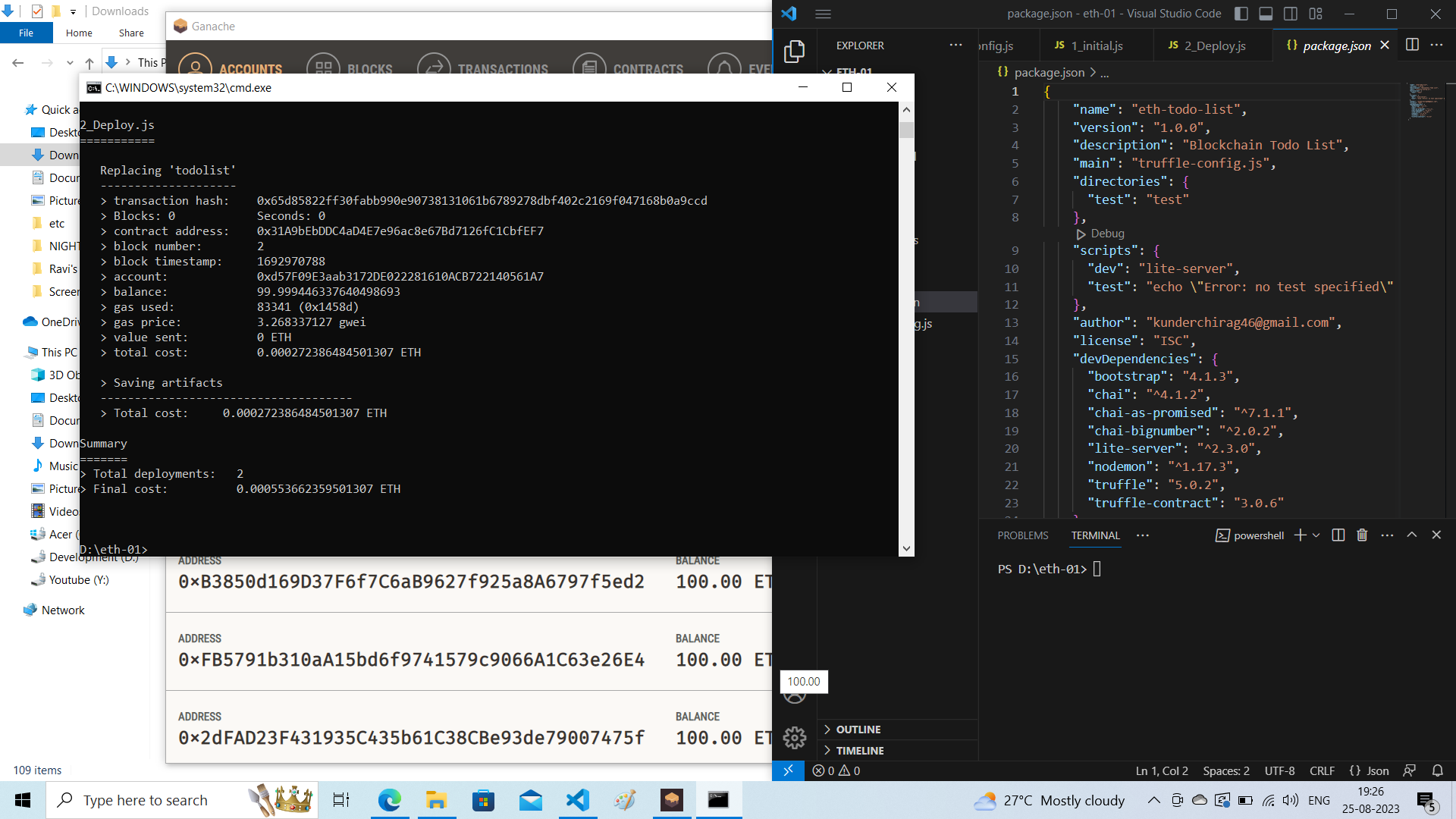Click Type here to search box
This screenshot has height=819, width=1456.
pyautogui.click(x=146, y=800)
